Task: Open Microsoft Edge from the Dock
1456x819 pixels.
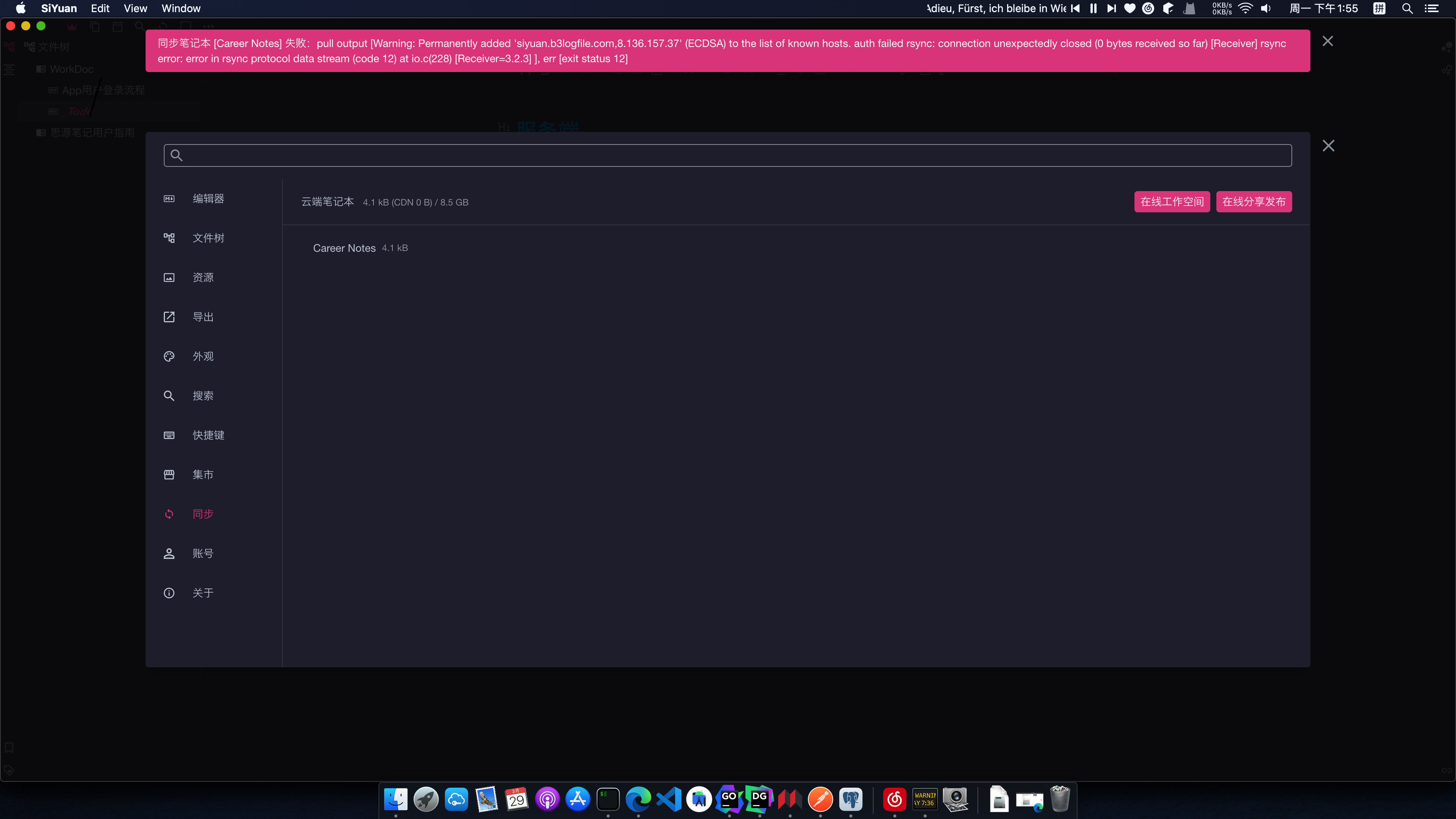Action: [638, 800]
